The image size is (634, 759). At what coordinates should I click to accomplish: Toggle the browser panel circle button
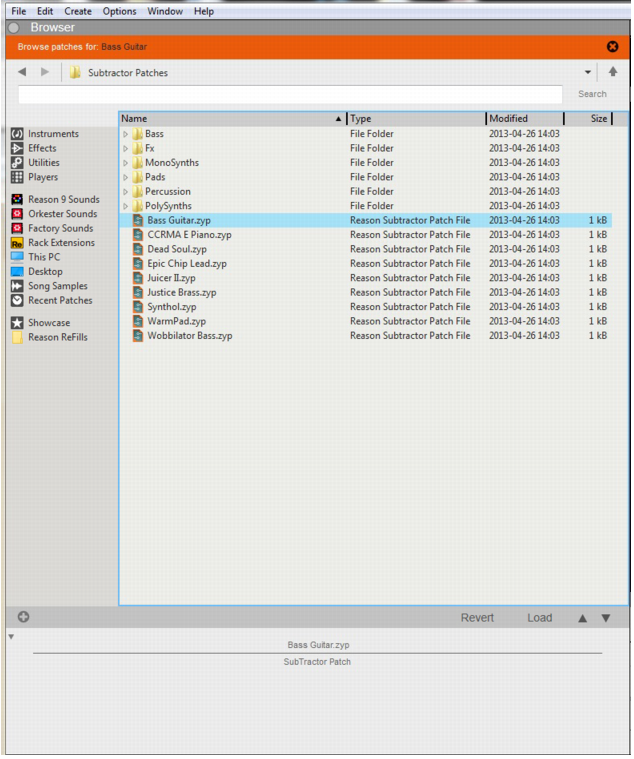click(x=14, y=28)
